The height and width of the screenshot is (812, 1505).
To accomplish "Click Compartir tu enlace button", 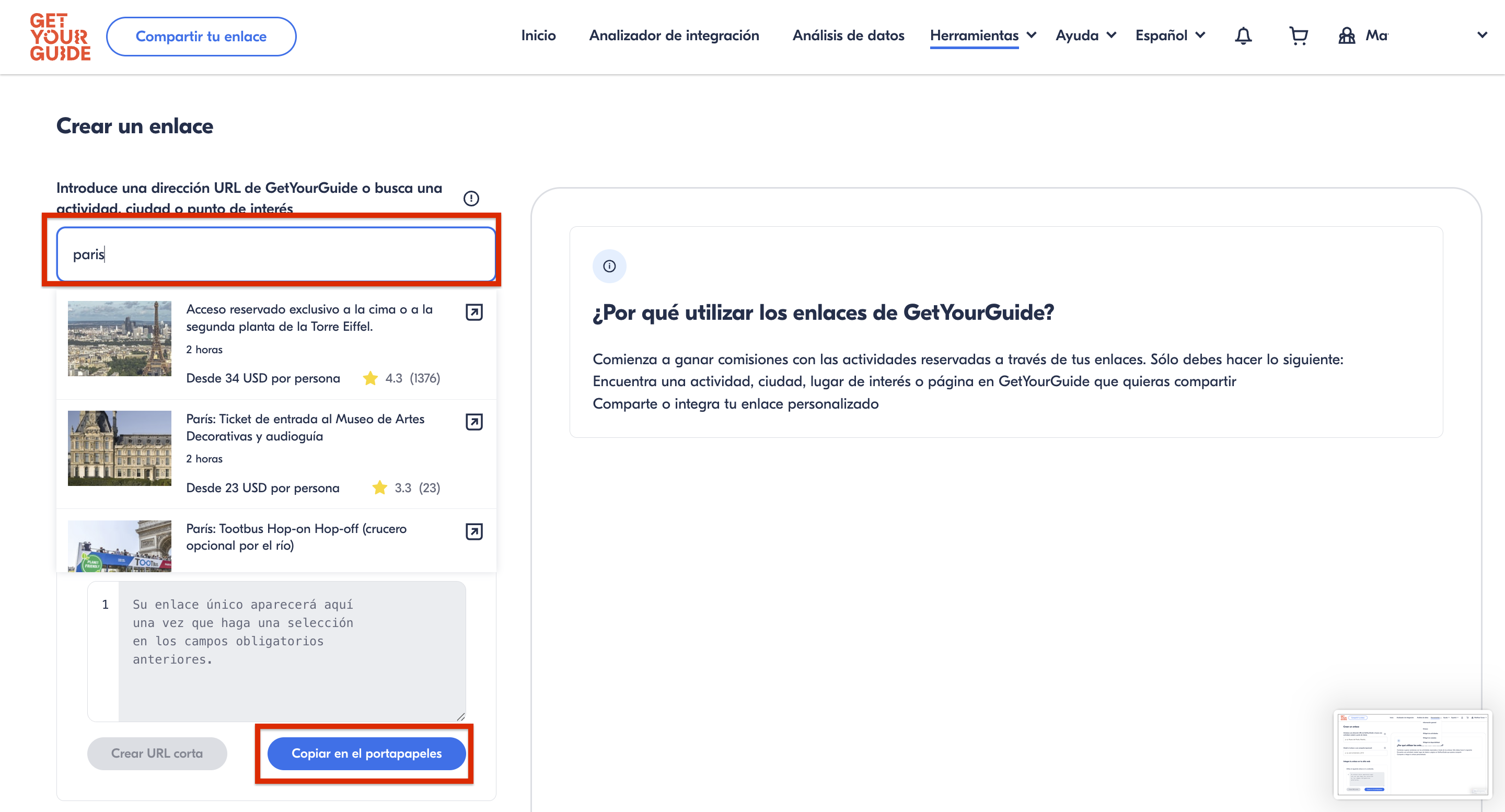I will (201, 36).
